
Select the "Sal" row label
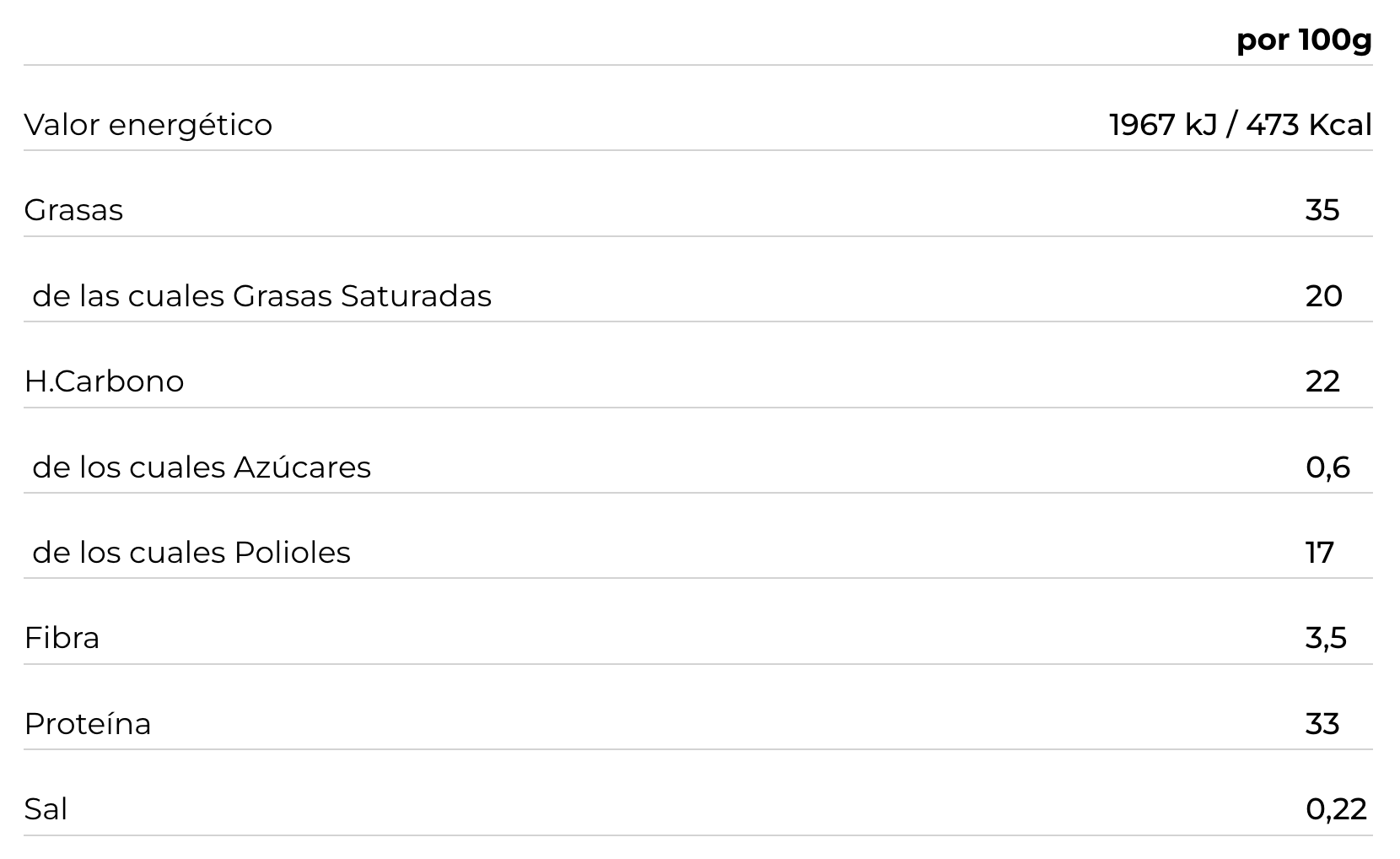click(x=46, y=809)
